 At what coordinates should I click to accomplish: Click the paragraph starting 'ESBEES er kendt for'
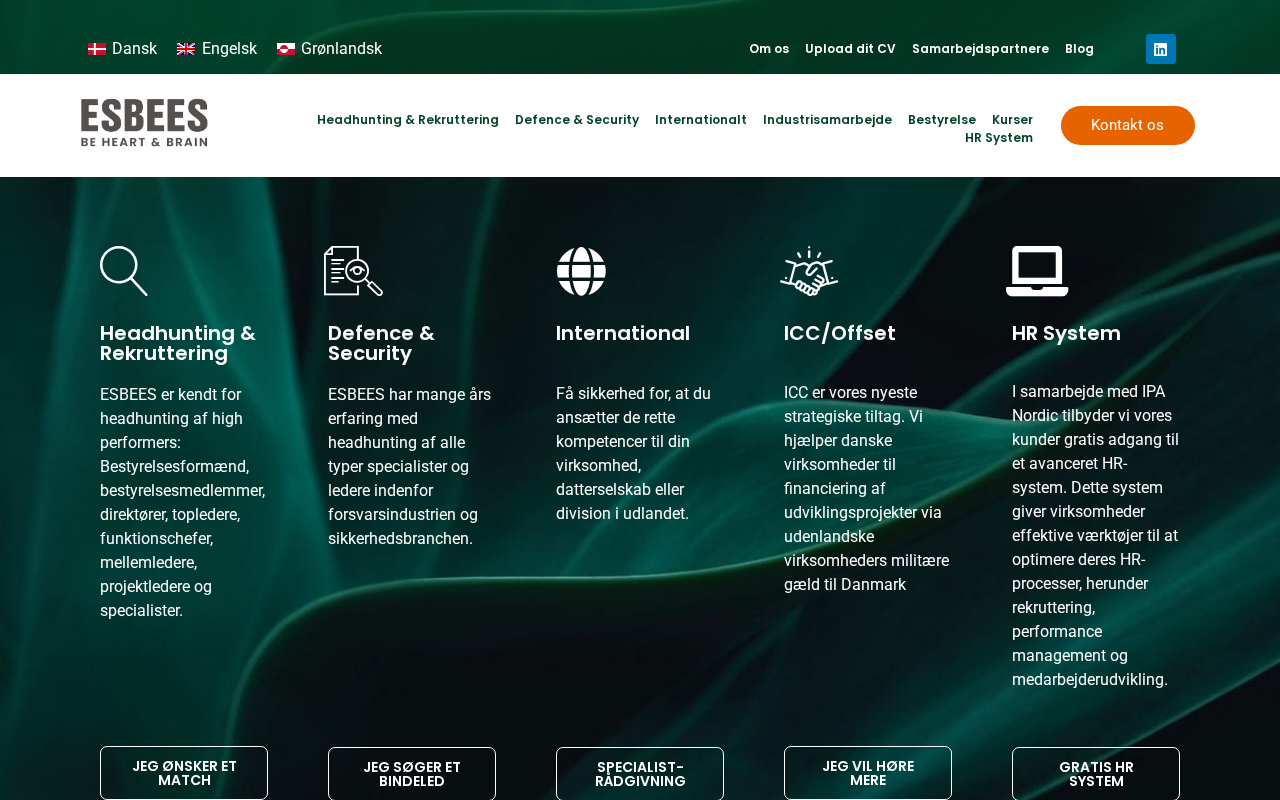pos(183,503)
